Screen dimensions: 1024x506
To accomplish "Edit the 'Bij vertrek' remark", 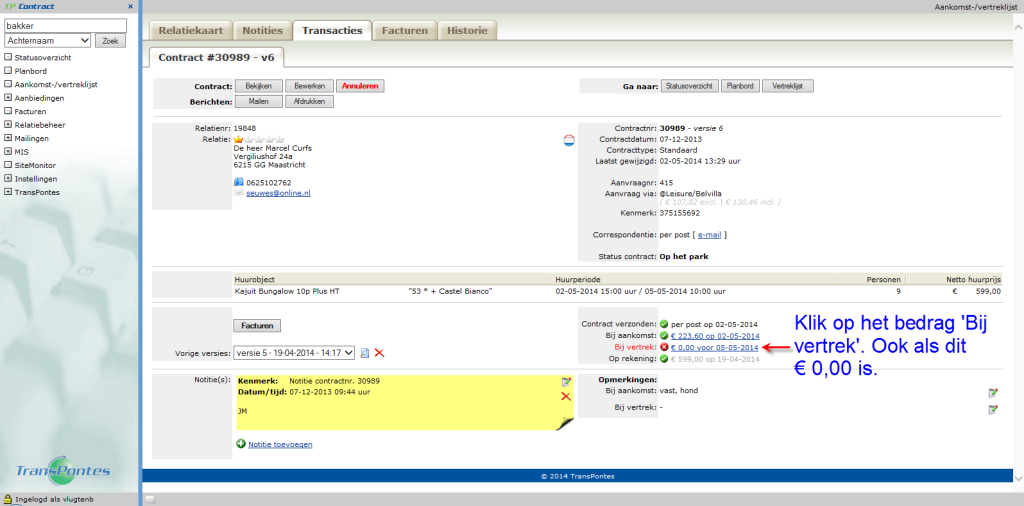I will 992,409.
